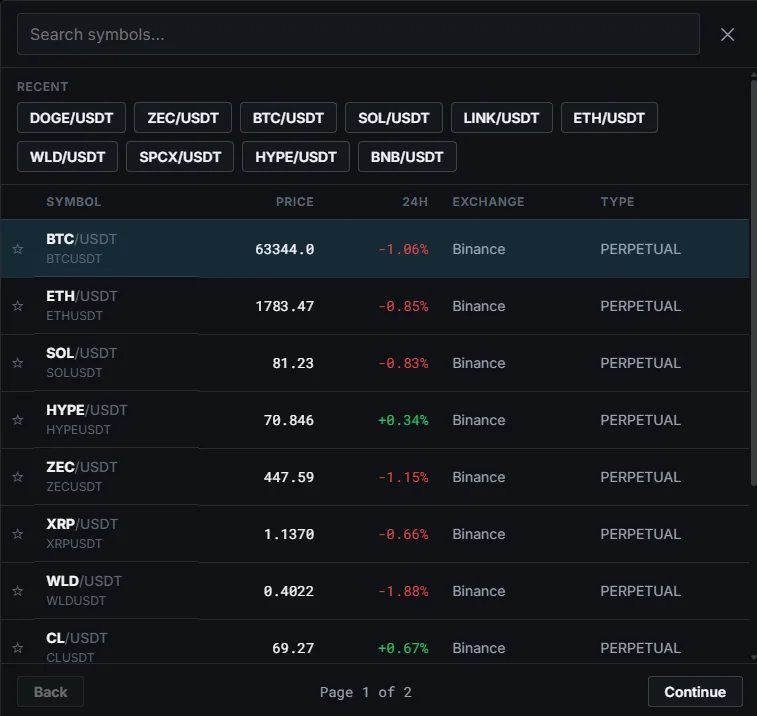Select LINK/USDT recent chip
The height and width of the screenshot is (716, 757).
502,117
